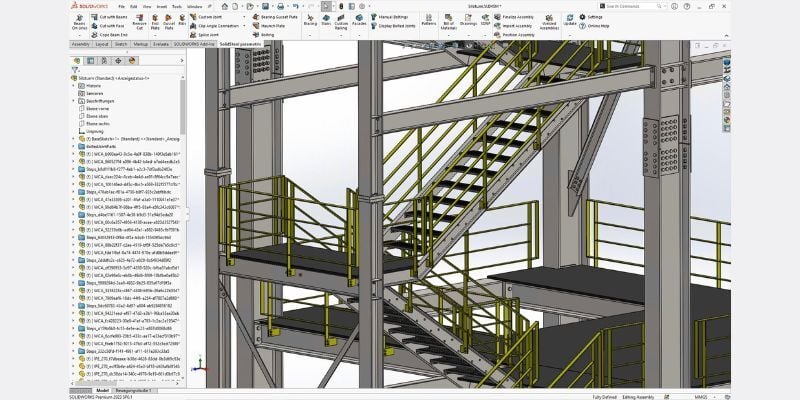Open Online Help
This screenshot has height=400, width=800.
click(x=594, y=26)
